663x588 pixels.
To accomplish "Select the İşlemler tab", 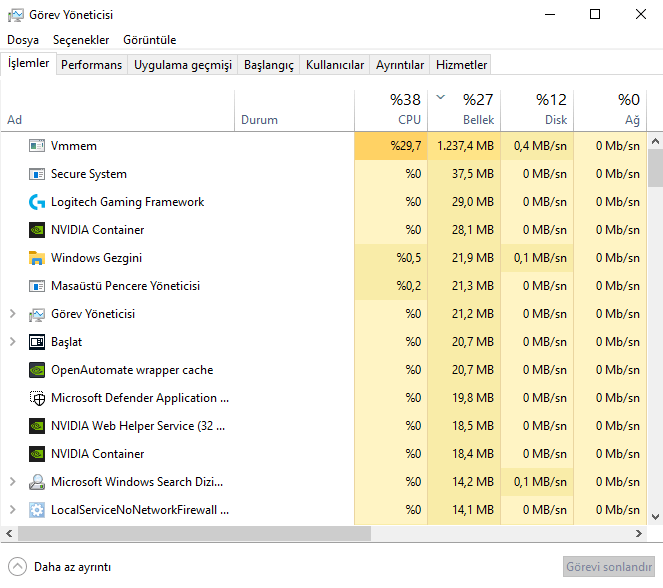I will click(x=28, y=63).
